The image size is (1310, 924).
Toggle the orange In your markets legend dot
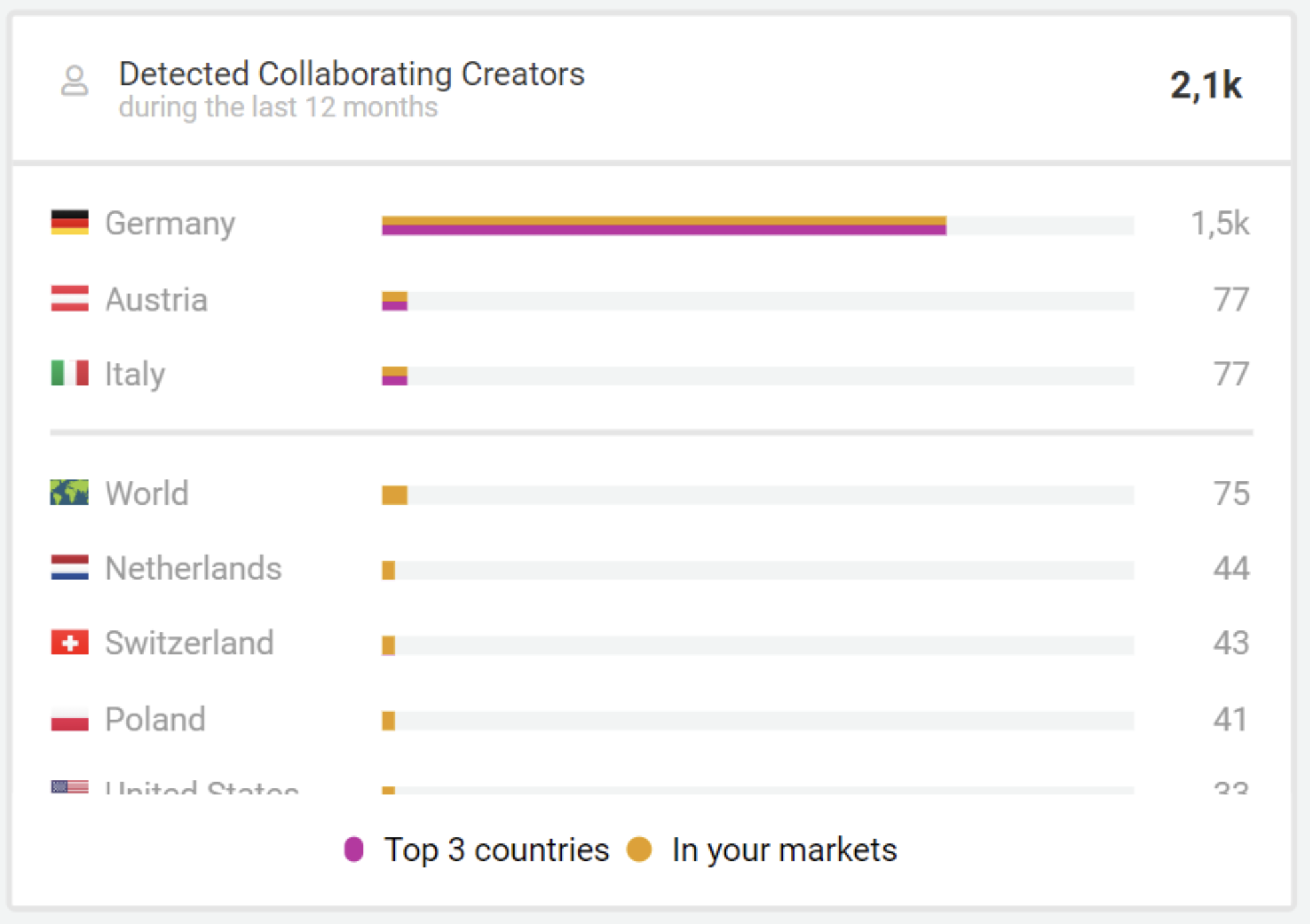[639, 849]
